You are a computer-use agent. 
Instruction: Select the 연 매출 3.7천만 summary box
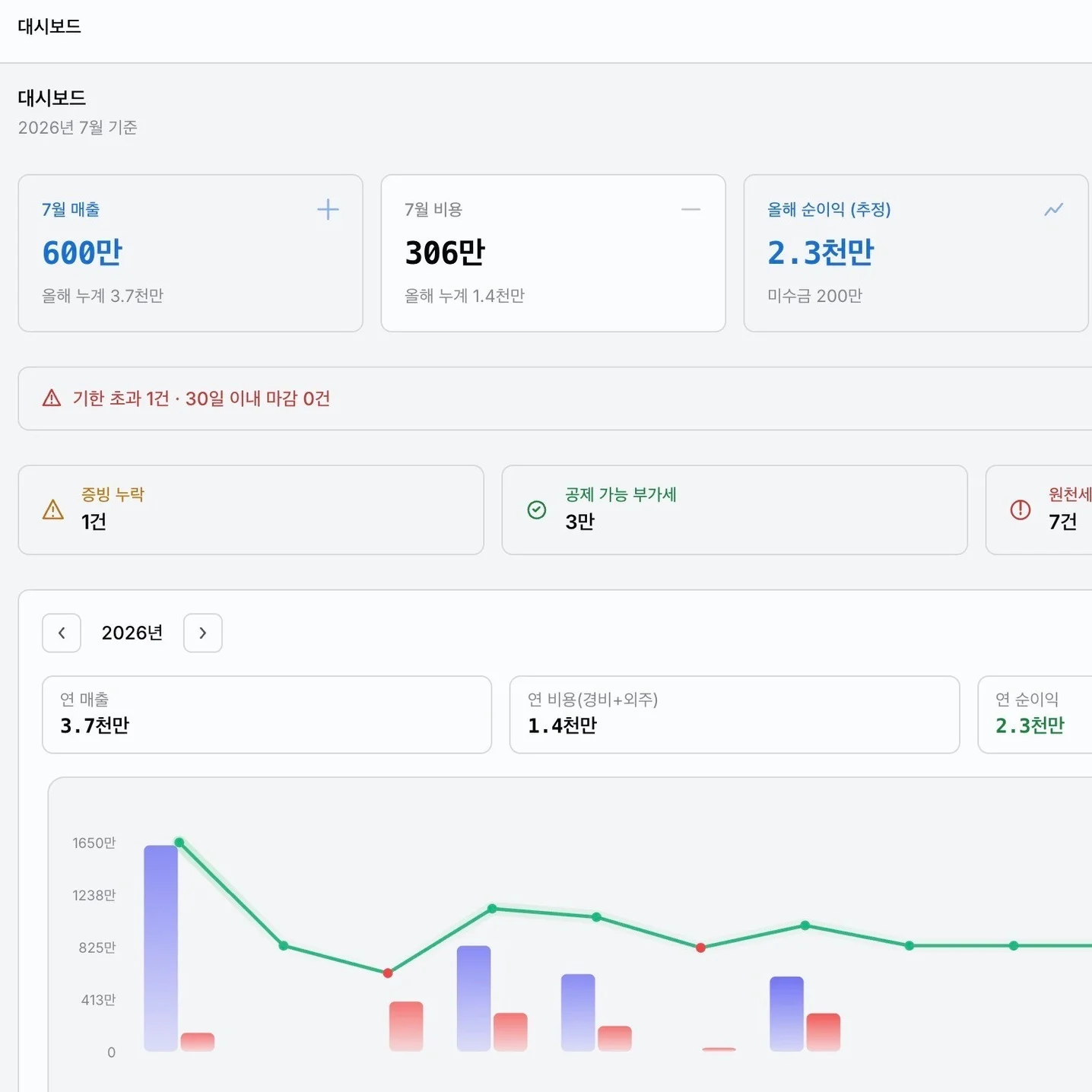pyautogui.click(x=267, y=715)
